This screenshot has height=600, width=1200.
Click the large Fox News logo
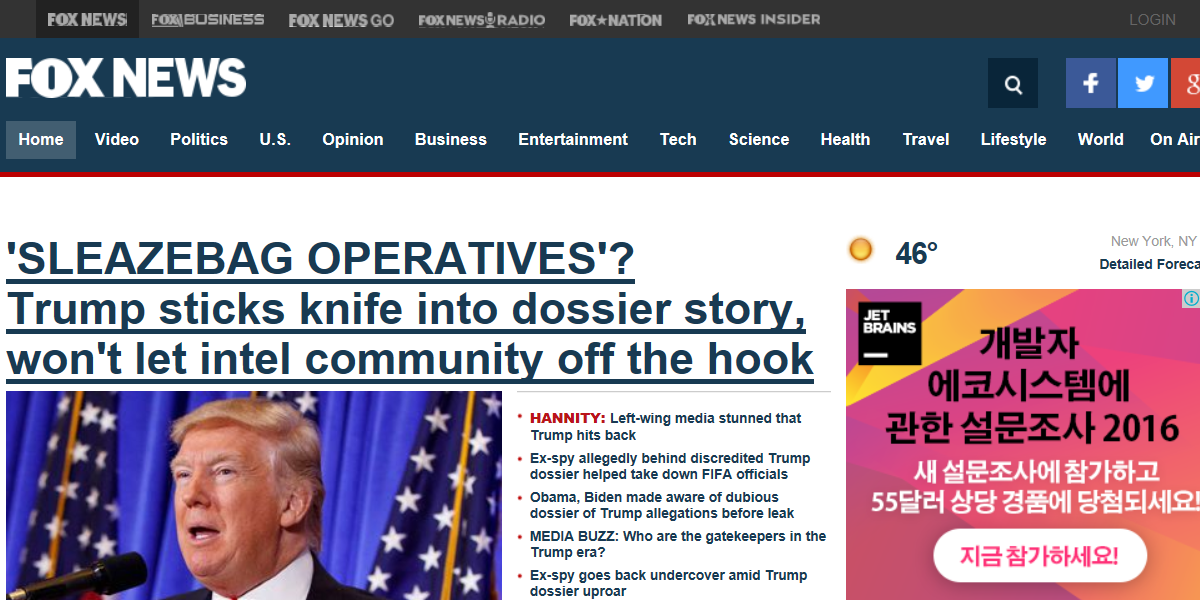tap(126, 78)
